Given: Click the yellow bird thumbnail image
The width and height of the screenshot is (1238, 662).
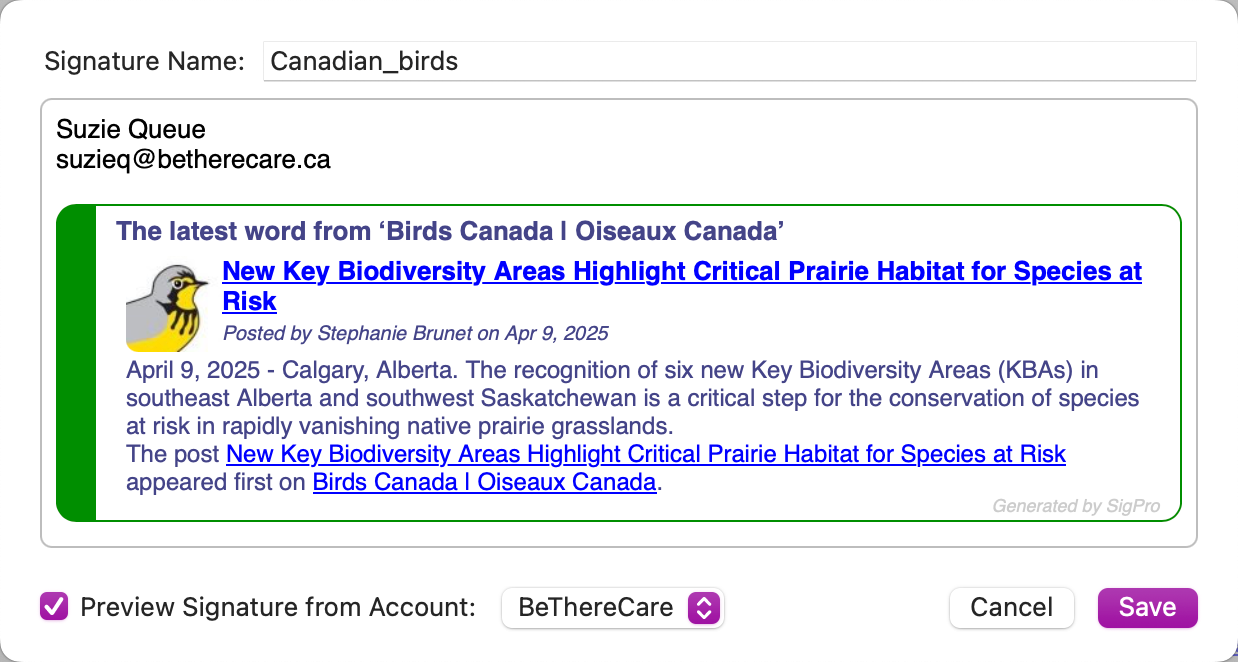Looking at the screenshot, I should tap(166, 307).
